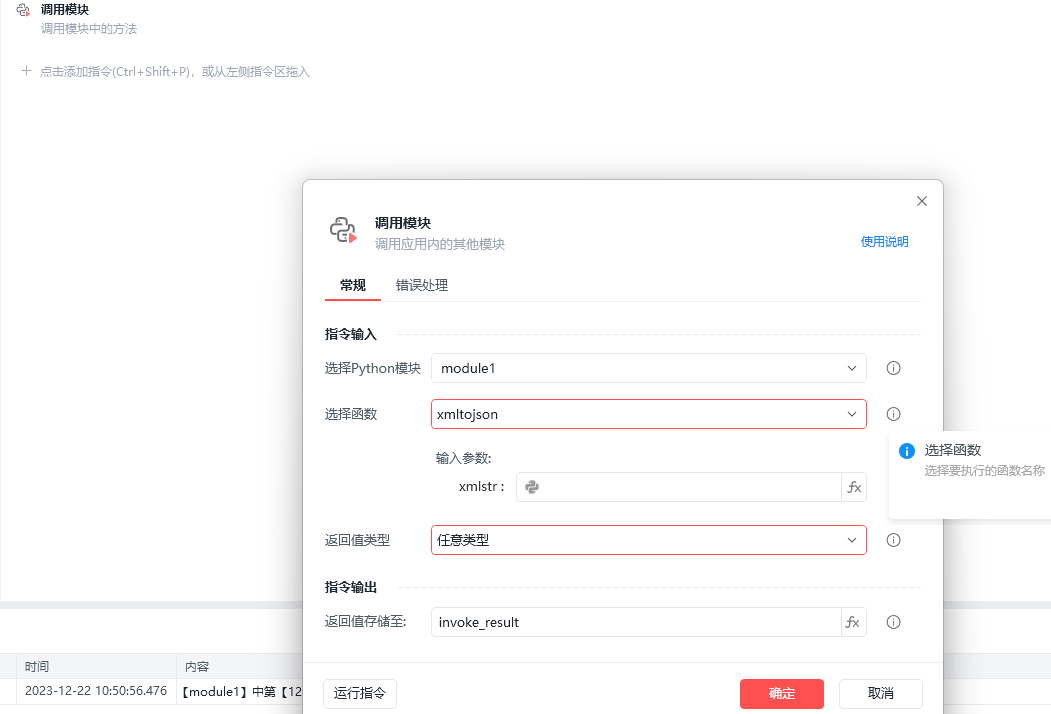The width and height of the screenshot is (1051, 714).
Task: Switch to the 错误处理 tab
Action: click(x=422, y=286)
